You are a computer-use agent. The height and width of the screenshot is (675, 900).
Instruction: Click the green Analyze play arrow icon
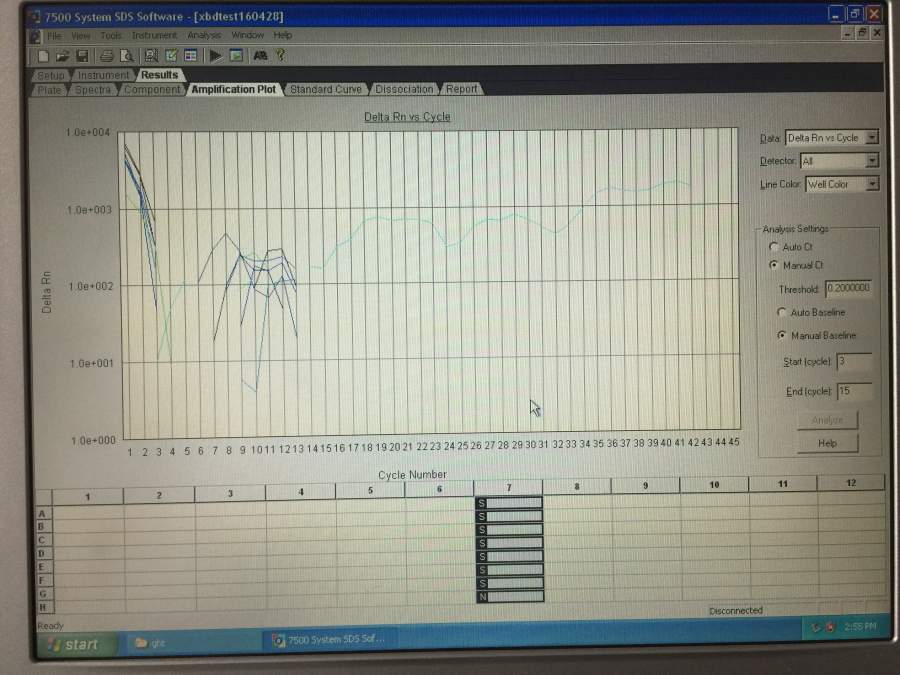(216, 56)
